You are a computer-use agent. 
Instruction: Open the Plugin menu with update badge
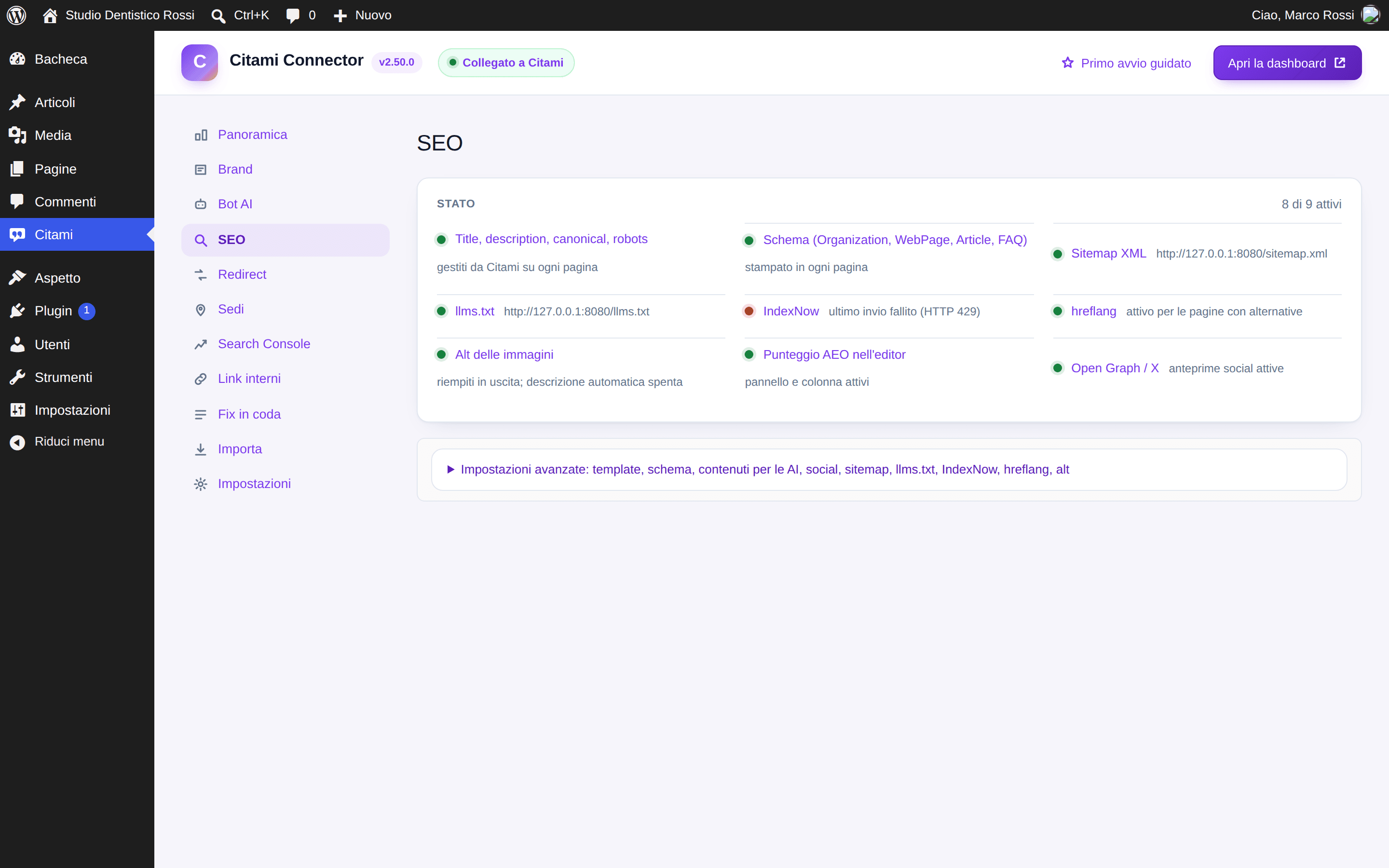77,311
